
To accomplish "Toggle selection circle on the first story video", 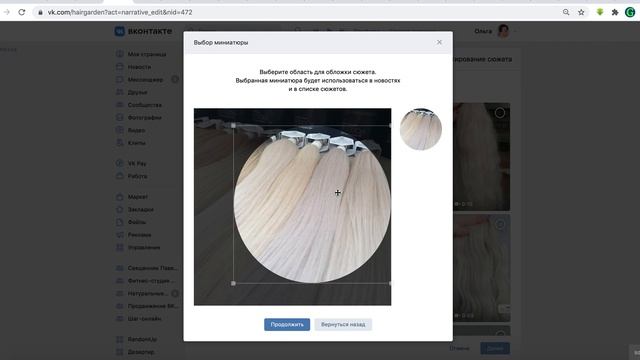I will [500, 113].
